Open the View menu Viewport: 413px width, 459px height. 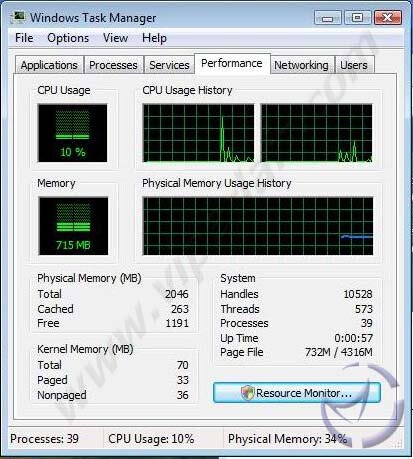click(x=115, y=38)
